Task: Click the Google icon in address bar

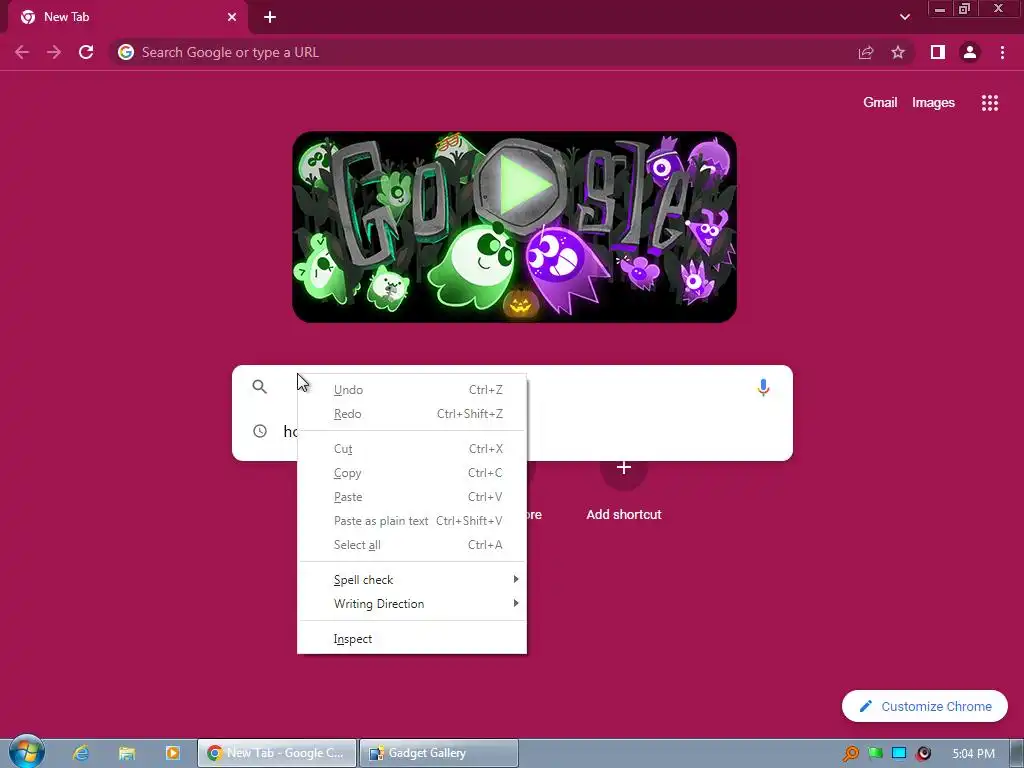Action: coord(126,52)
